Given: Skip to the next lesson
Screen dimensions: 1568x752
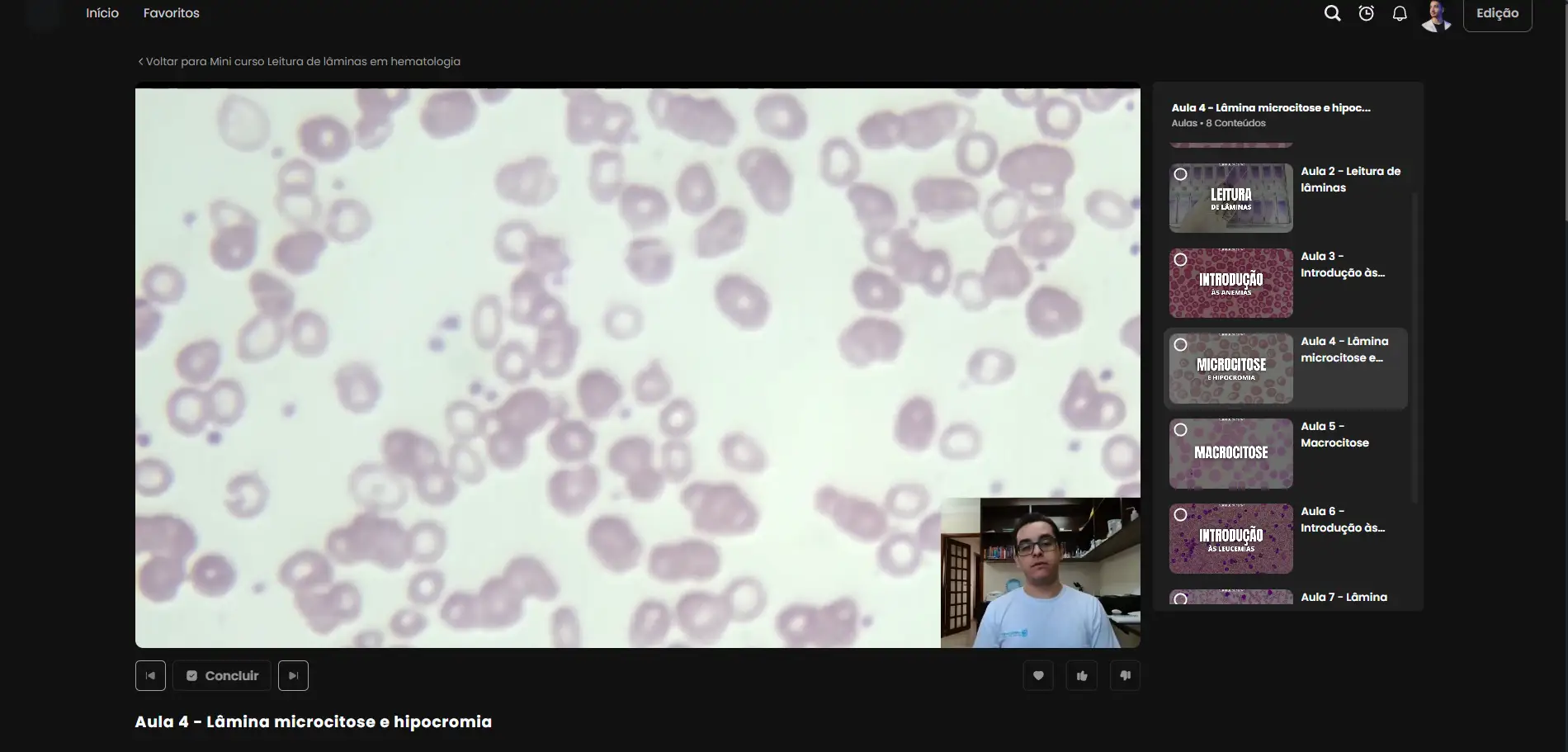Looking at the screenshot, I should pyautogui.click(x=293, y=676).
